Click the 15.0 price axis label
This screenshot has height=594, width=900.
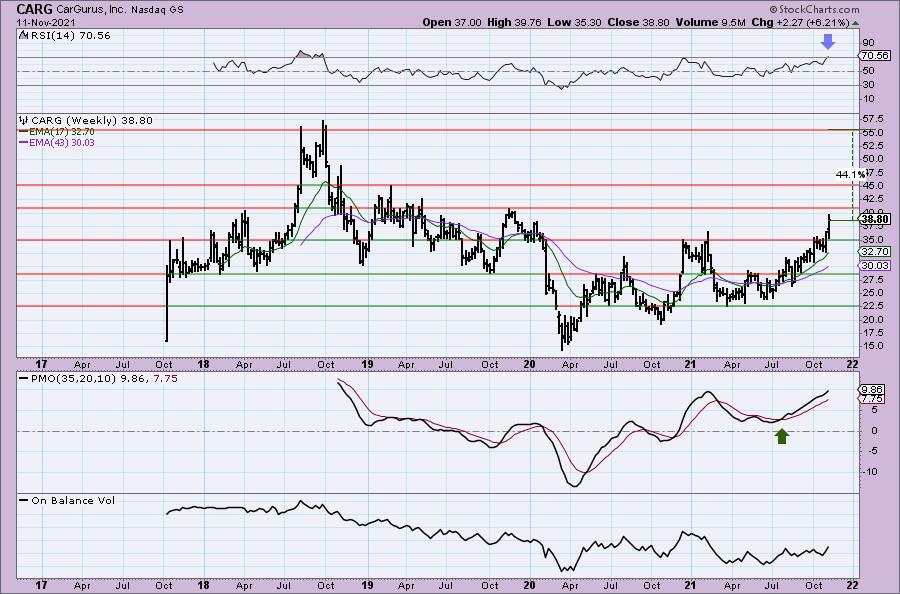[872, 346]
